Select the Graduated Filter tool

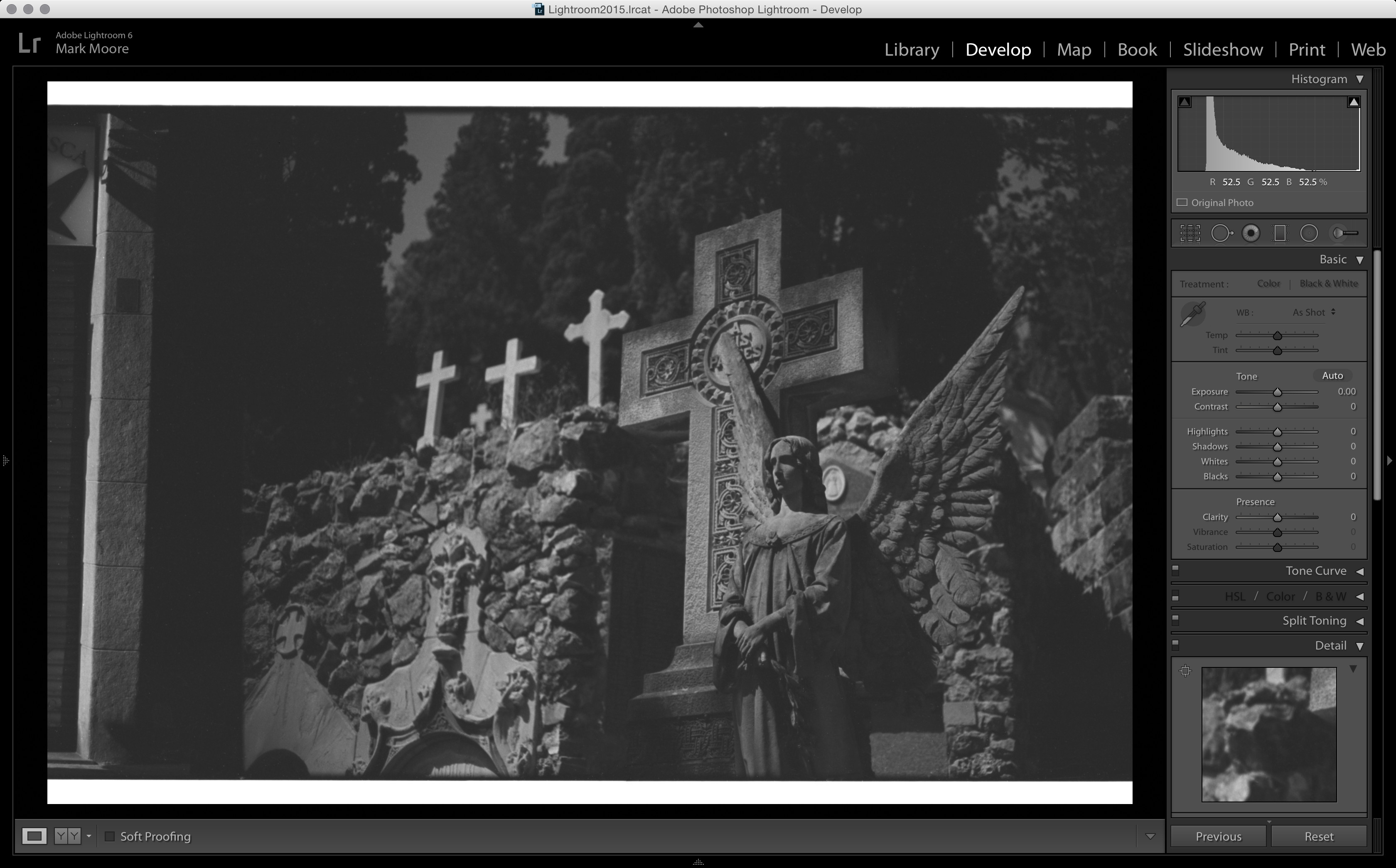click(1280, 233)
